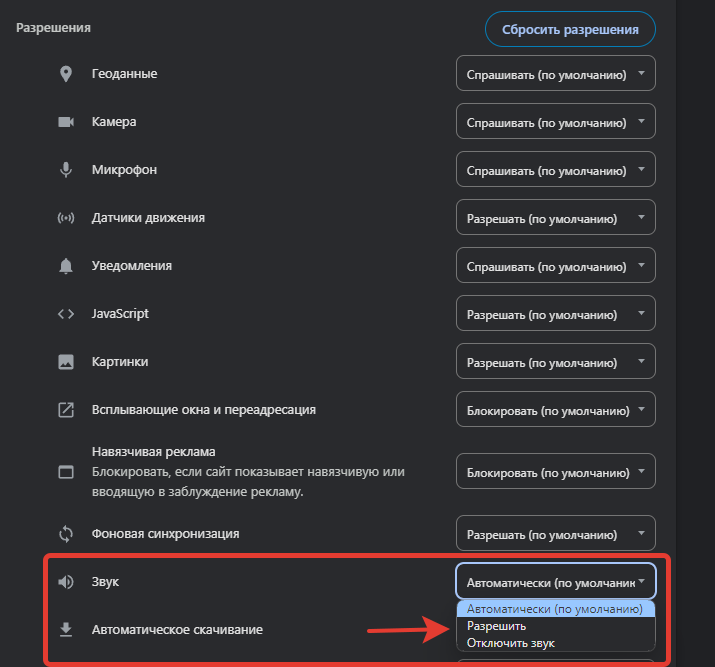715x667 pixels.
Task: Click the notifications bell icon
Action: coord(66,266)
